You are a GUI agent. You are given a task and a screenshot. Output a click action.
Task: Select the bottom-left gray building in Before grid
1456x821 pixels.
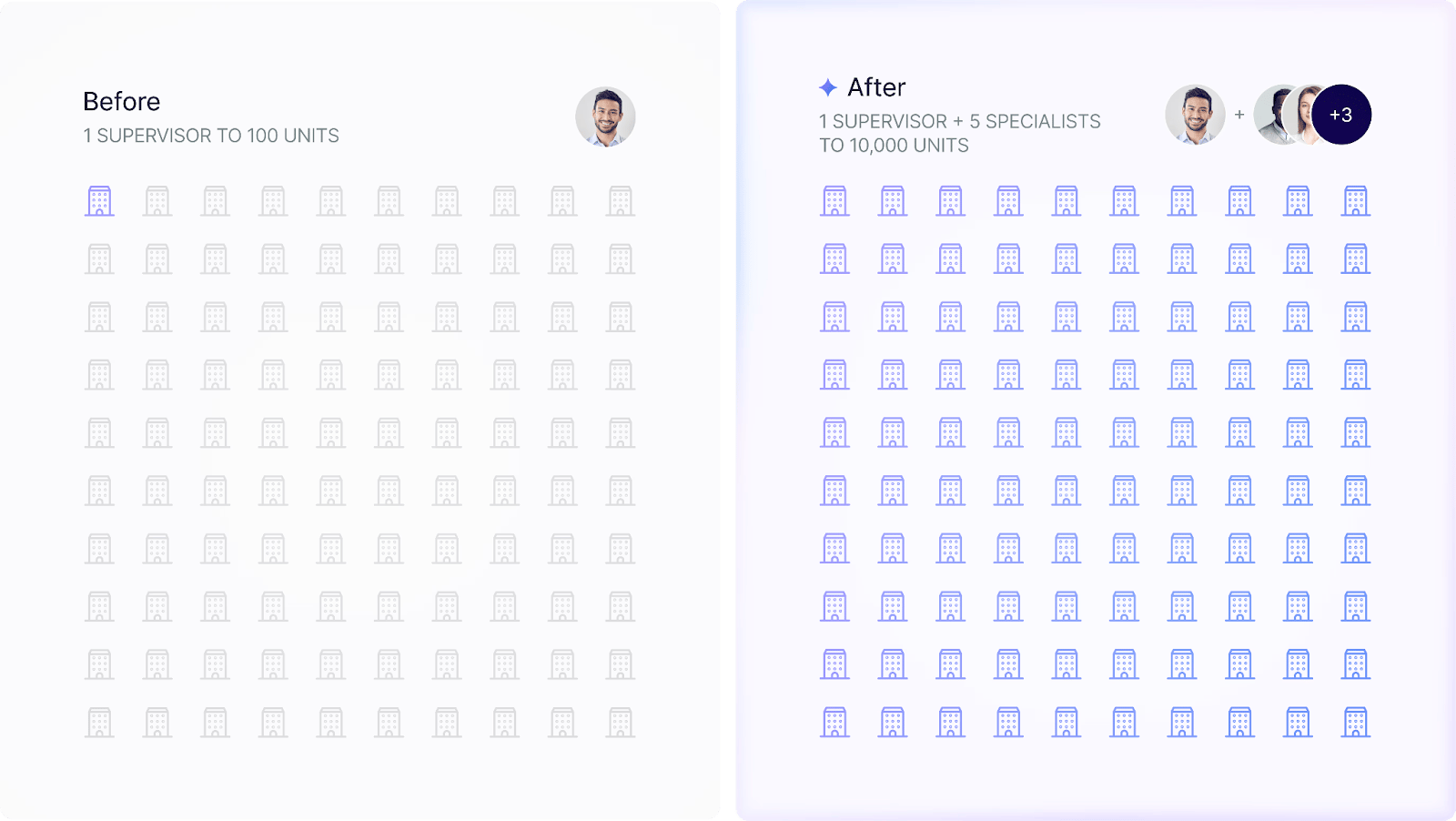[99, 723]
